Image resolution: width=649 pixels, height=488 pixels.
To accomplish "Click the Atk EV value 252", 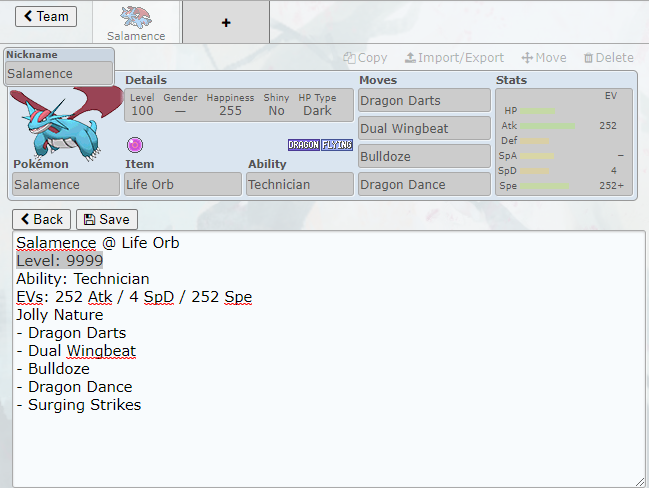I will coord(608,125).
